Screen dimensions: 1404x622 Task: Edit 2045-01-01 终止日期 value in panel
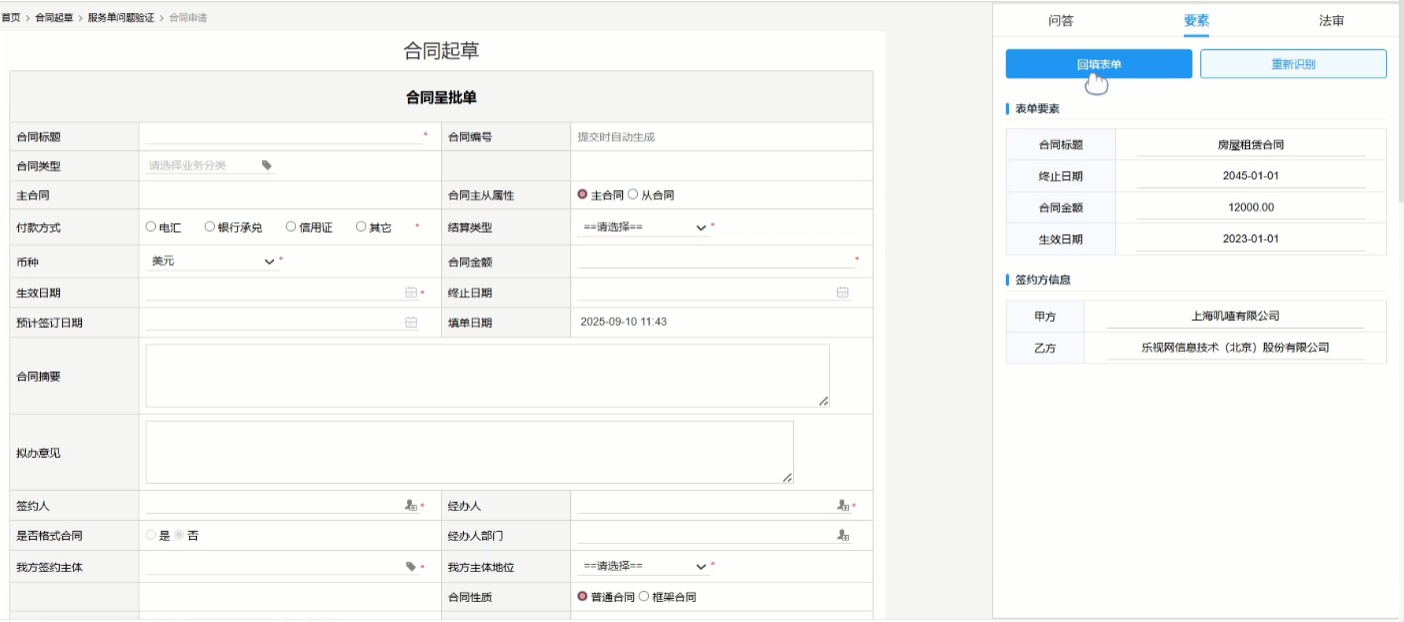(1250, 176)
